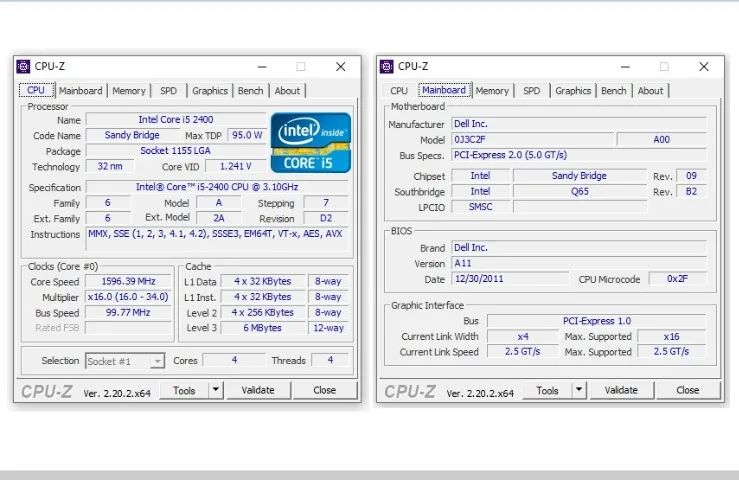Click the BIOS version value 'A11'
The height and width of the screenshot is (480, 739).
[579, 263]
